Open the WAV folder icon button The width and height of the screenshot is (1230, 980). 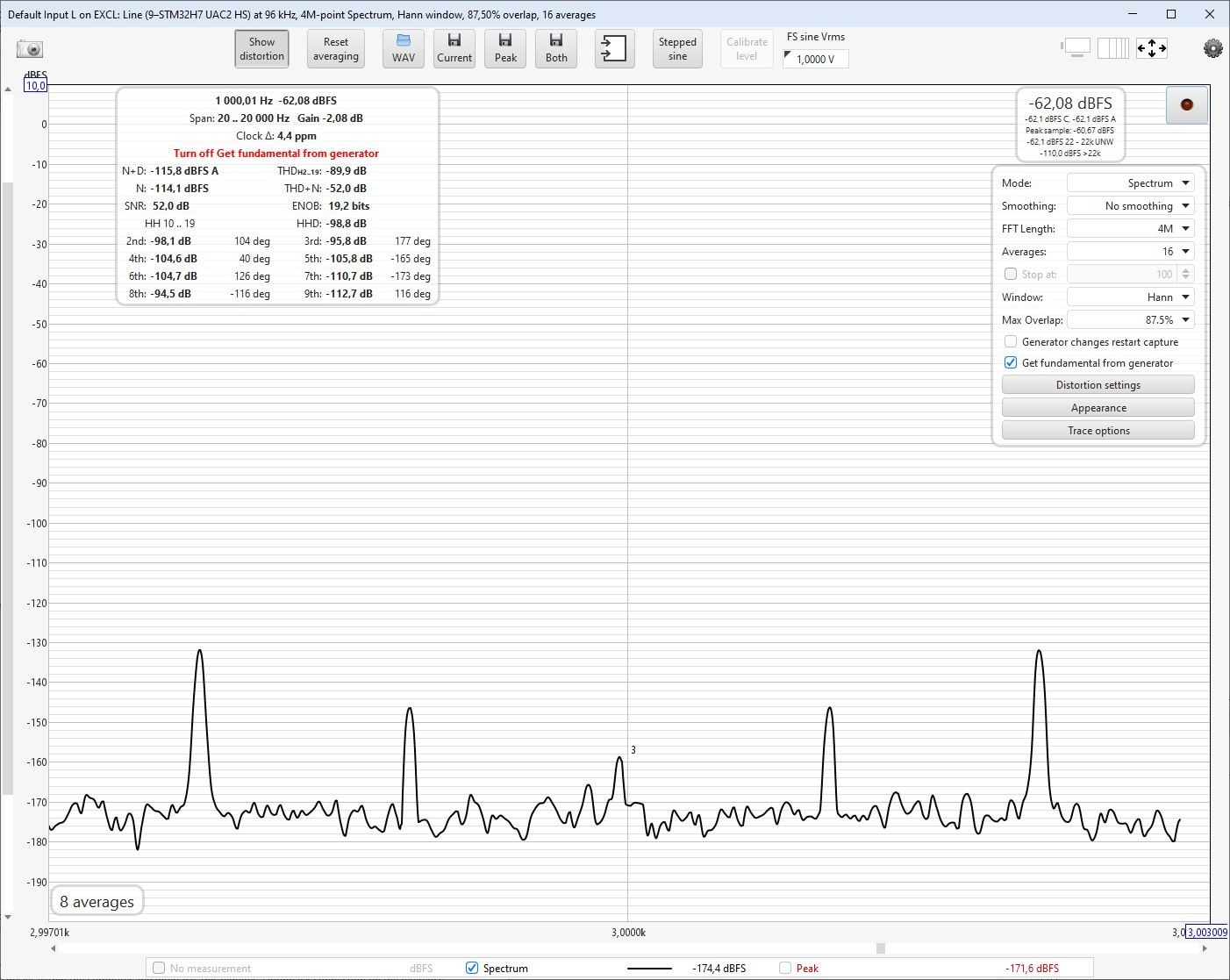coord(404,49)
